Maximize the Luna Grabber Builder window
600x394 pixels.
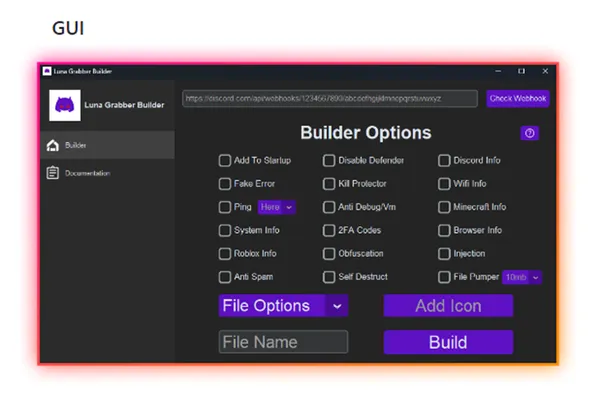click(x=522, y=71)
